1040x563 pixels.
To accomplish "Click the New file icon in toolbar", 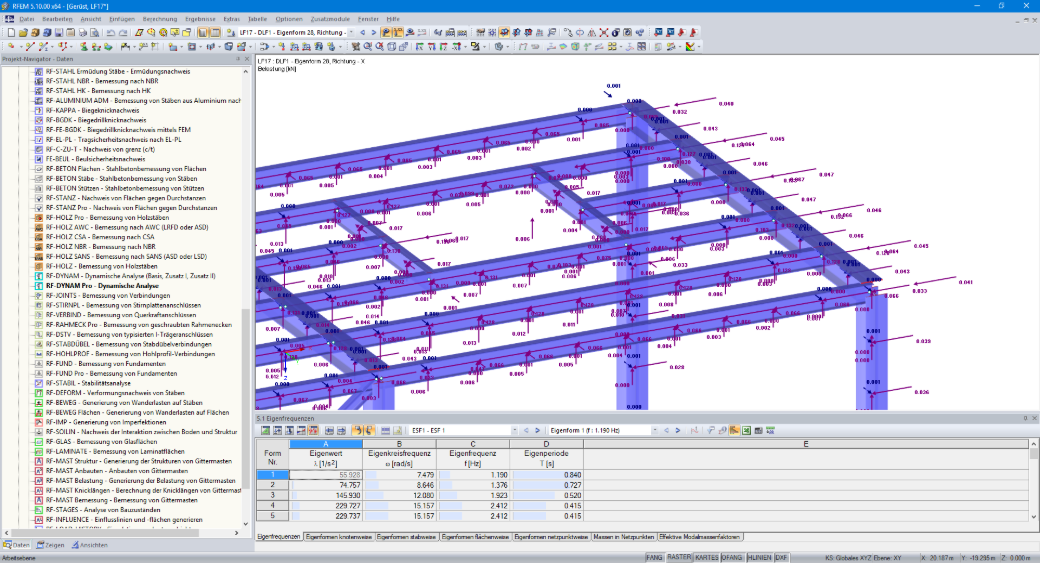I will point(11,32).
